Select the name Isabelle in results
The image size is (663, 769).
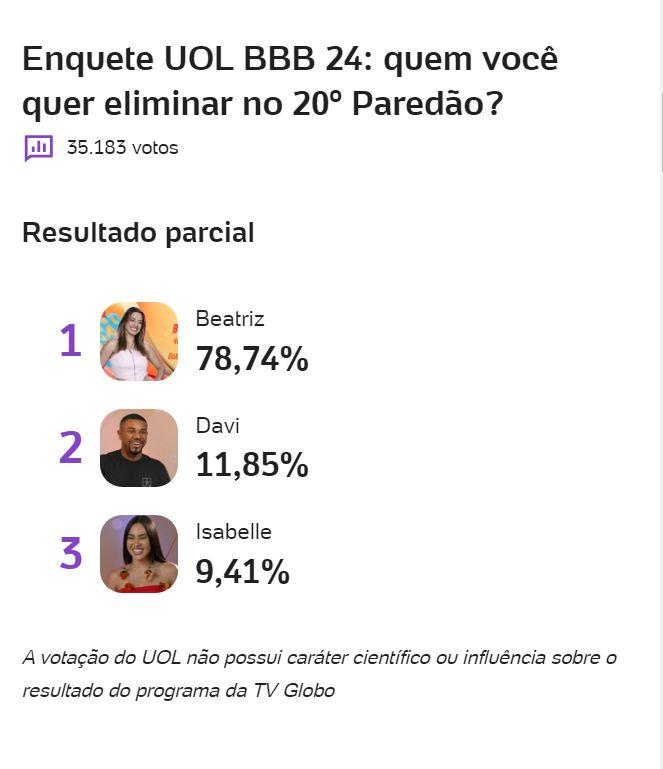pyautogui.click(x=234, y=532)
